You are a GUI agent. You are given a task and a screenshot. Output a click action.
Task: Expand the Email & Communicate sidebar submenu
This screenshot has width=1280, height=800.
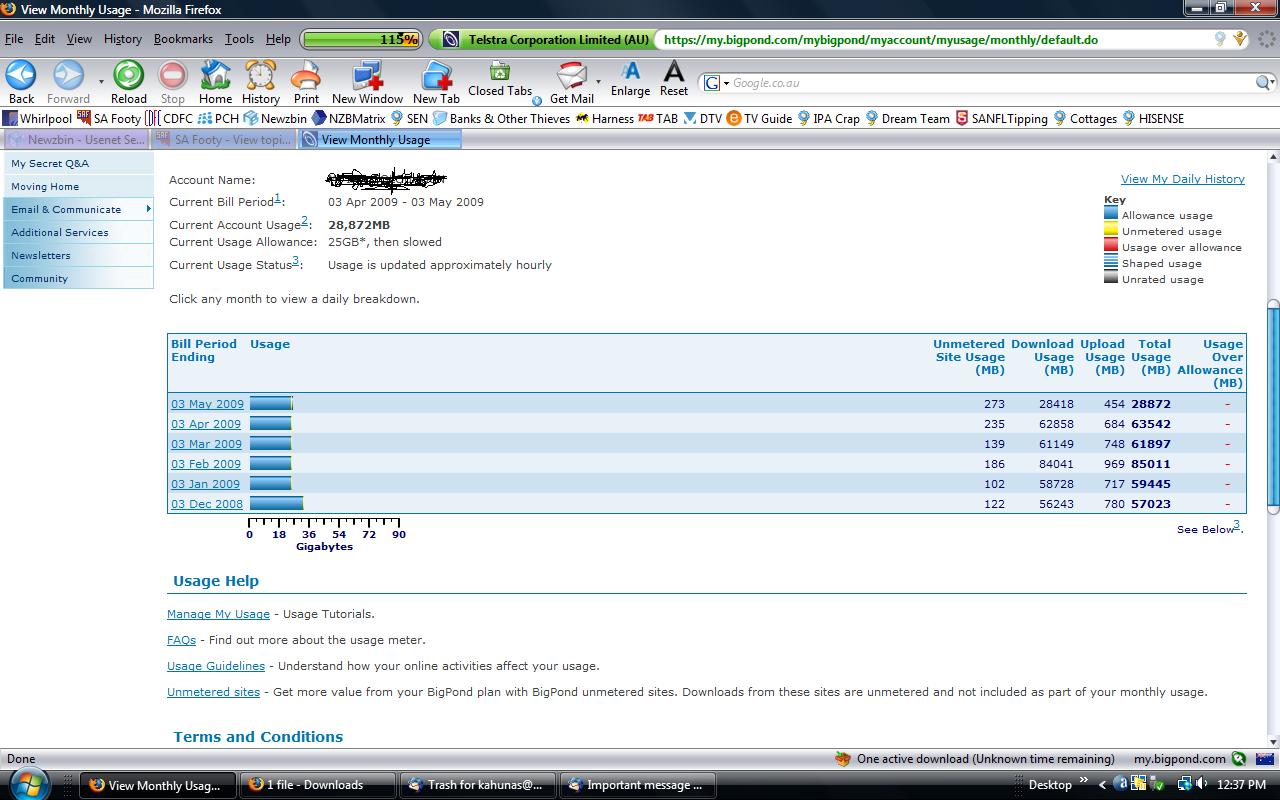148,209
